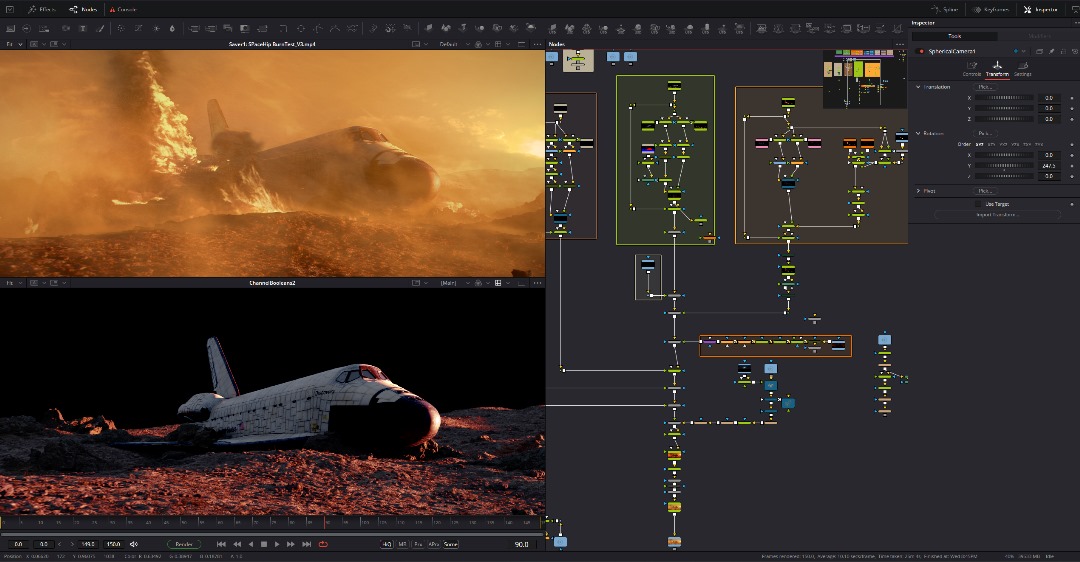Add a Polygon mask from toolbar
The width and height of the screenshot is (1080, 562).
[x=318, y=28]
